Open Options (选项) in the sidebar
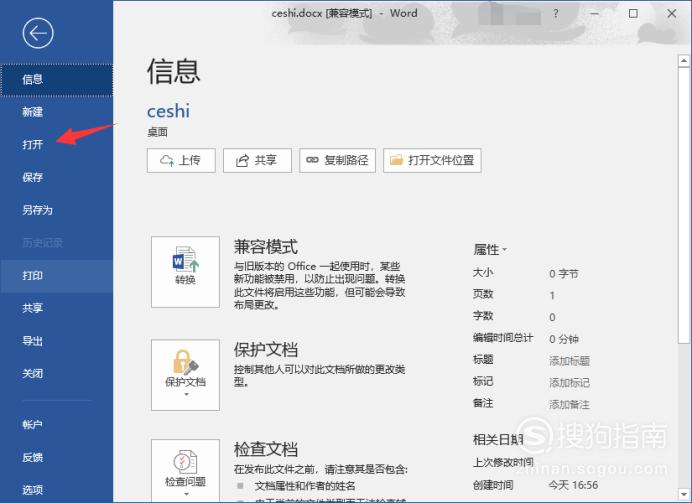This screenshot has height=503, width=692. pos(56,489)
